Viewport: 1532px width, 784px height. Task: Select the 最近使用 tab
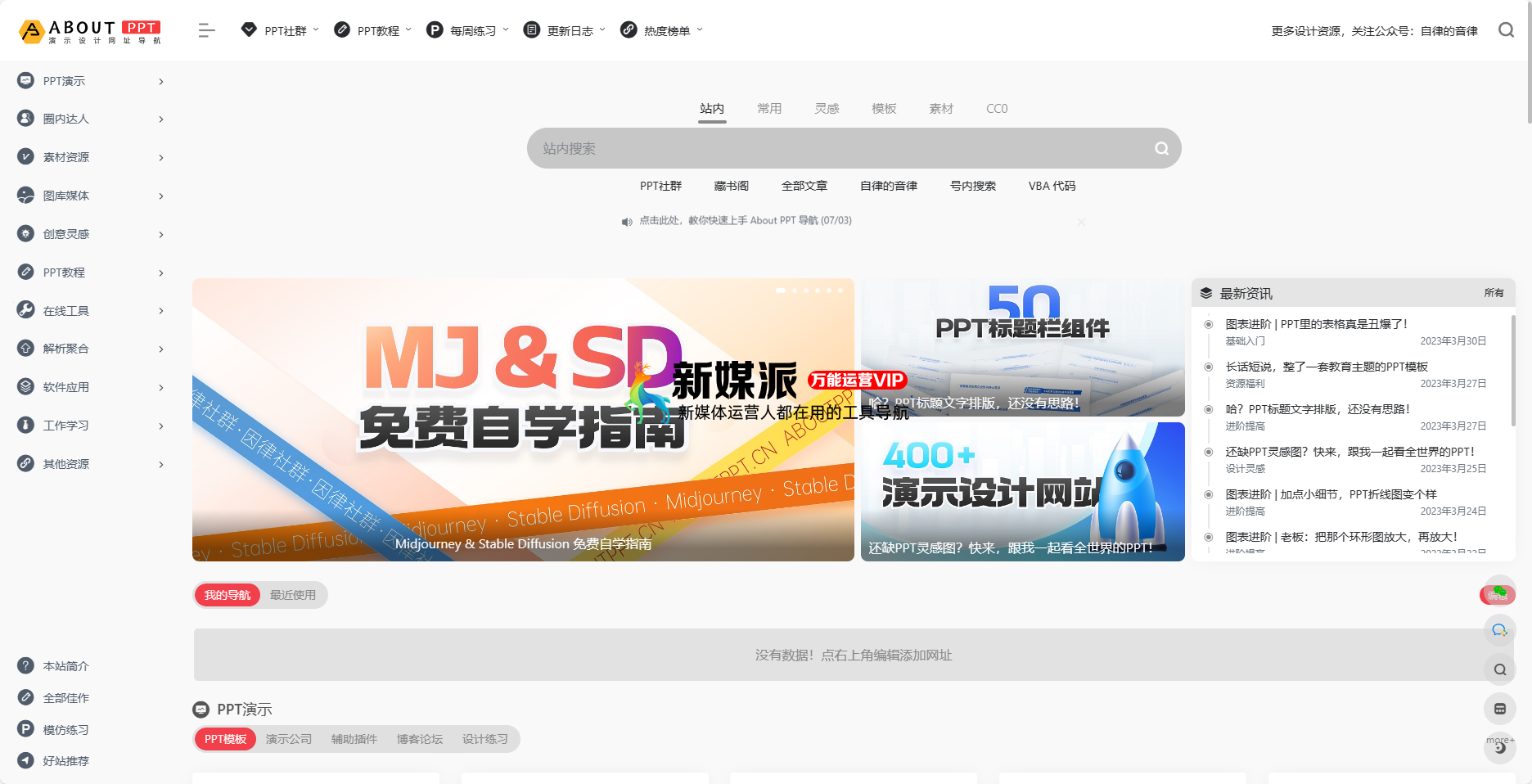pos(293,595)
